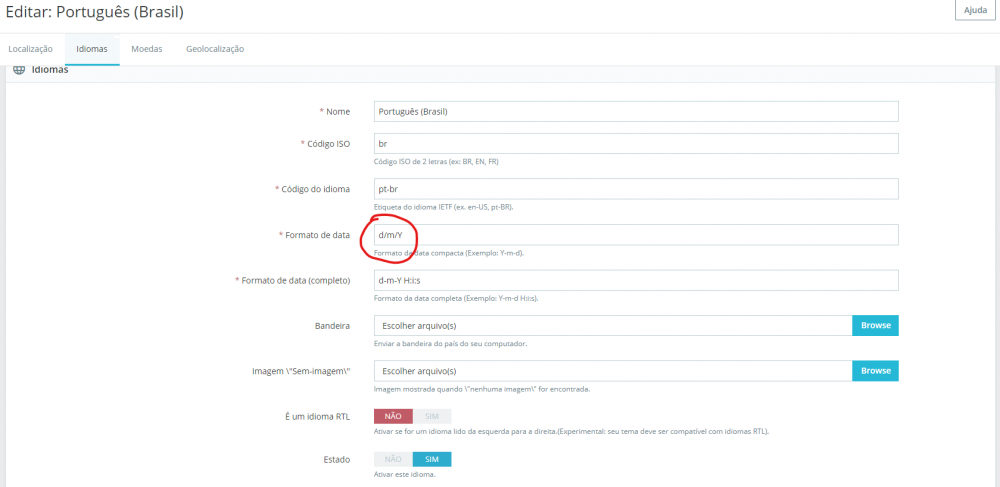1000x487 pixels.
Task: Edit the Código do idioma field
Action: coord(636,189)
